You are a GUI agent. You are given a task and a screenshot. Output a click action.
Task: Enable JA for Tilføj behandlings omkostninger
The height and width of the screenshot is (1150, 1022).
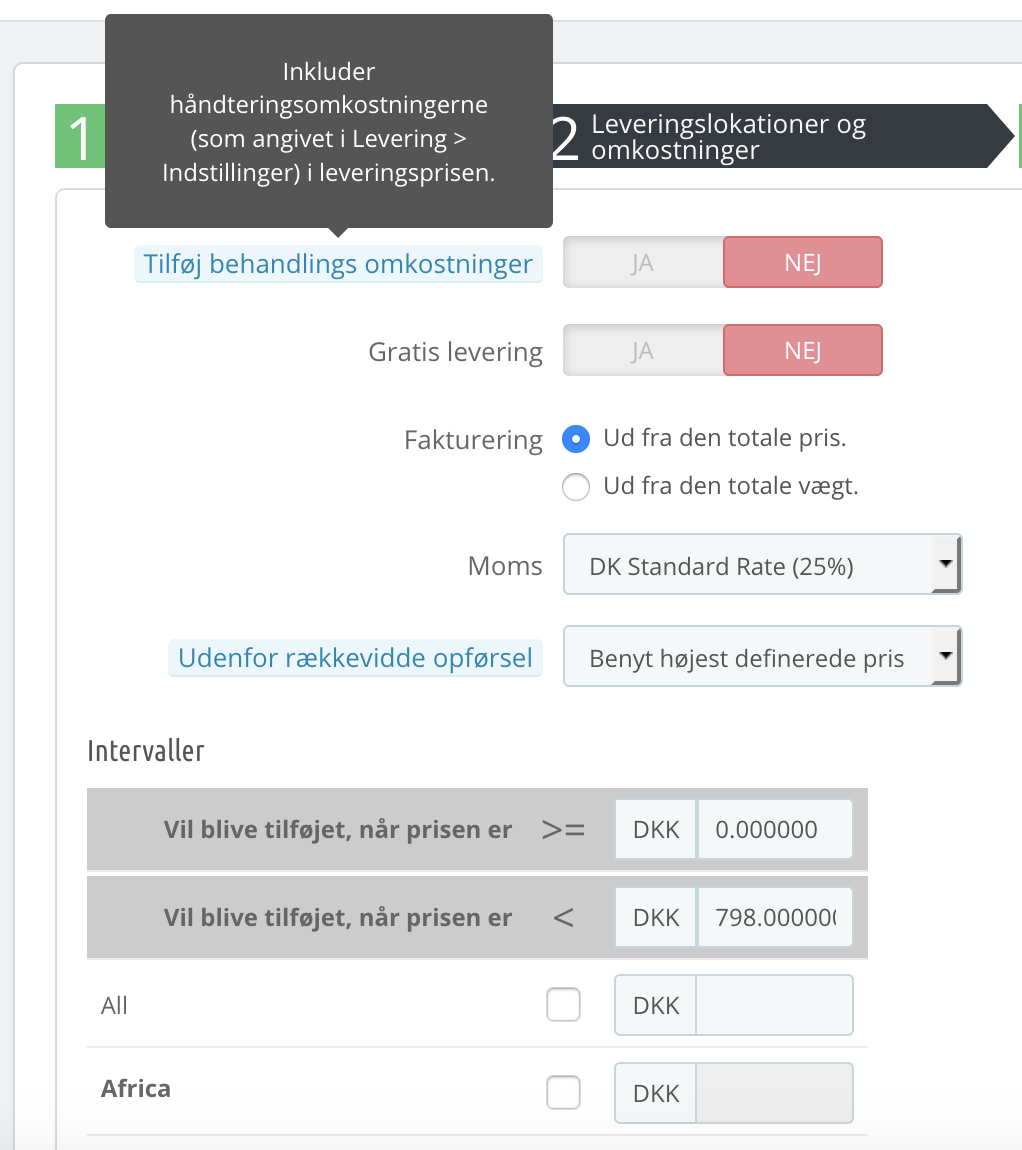[x=643, y=263]
